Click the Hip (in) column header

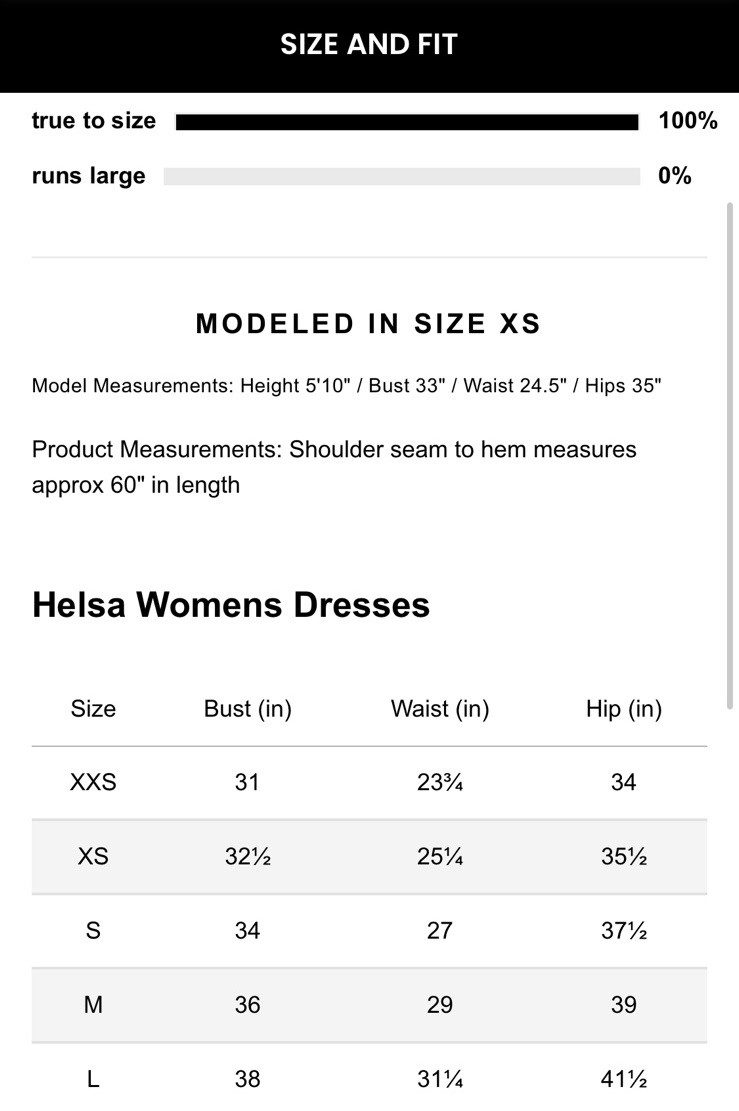pyautogui.click(x=624, y=709)
